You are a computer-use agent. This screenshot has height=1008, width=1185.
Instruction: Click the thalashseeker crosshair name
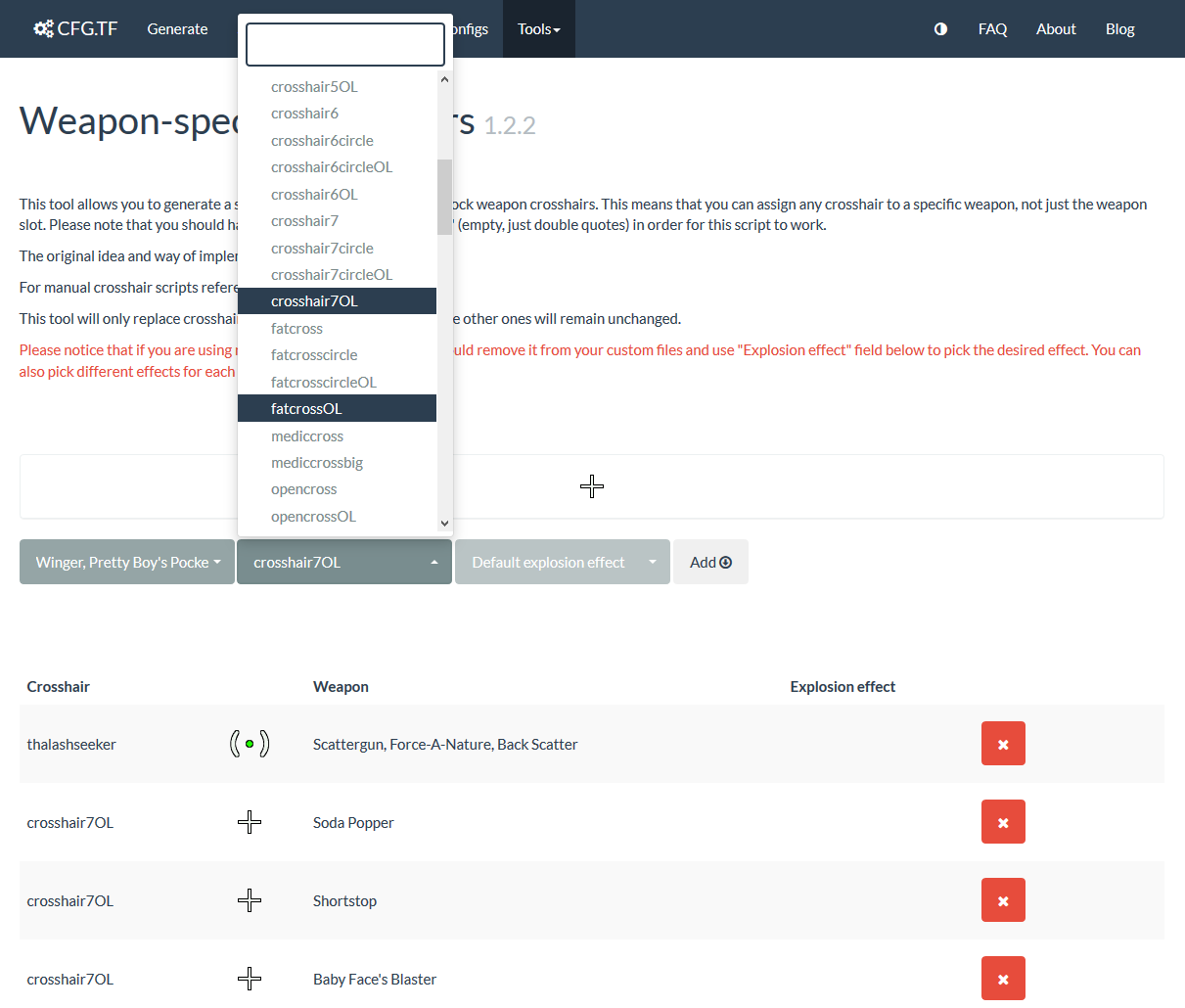tap(71, 744)
